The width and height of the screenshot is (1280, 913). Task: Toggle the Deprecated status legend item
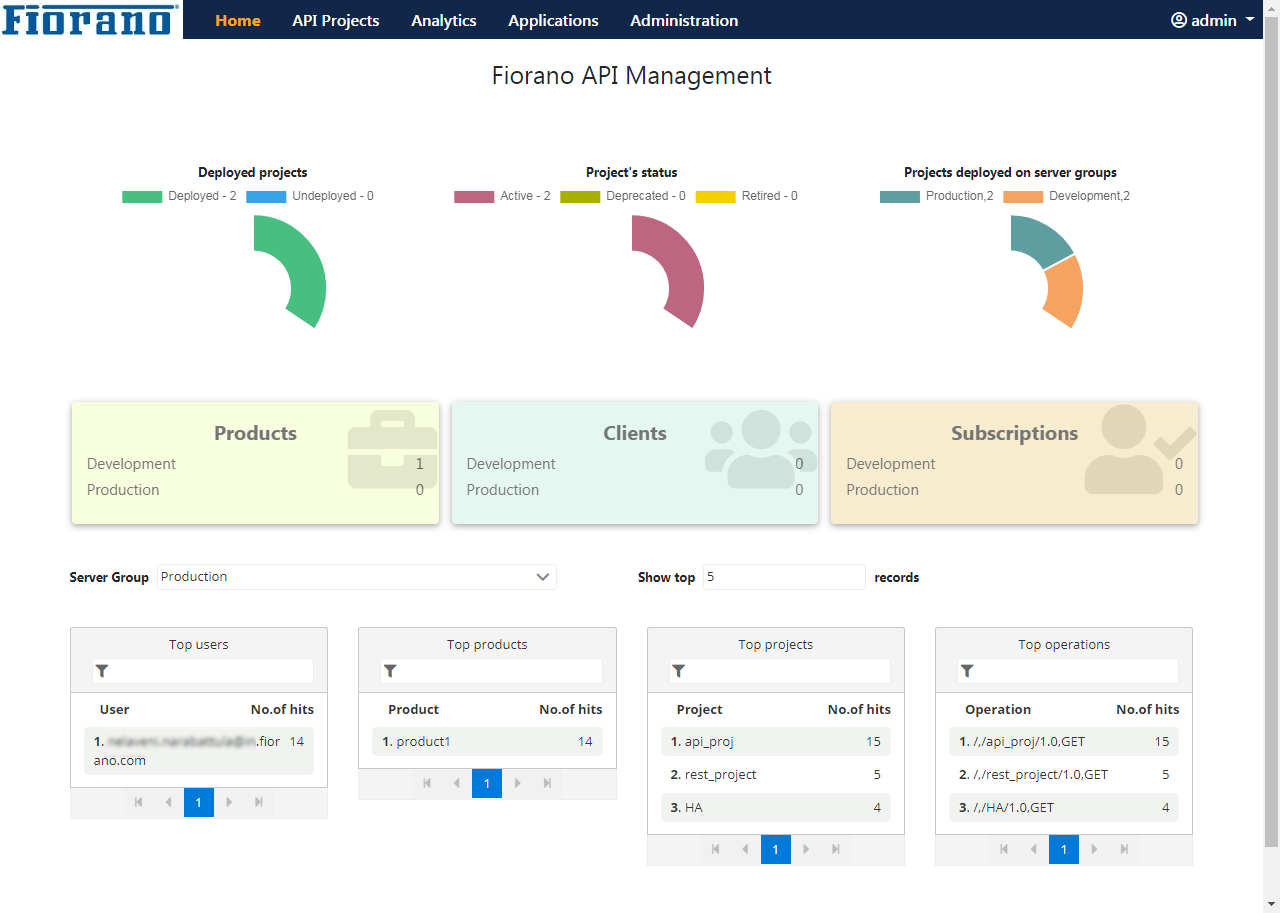(623, 196)
